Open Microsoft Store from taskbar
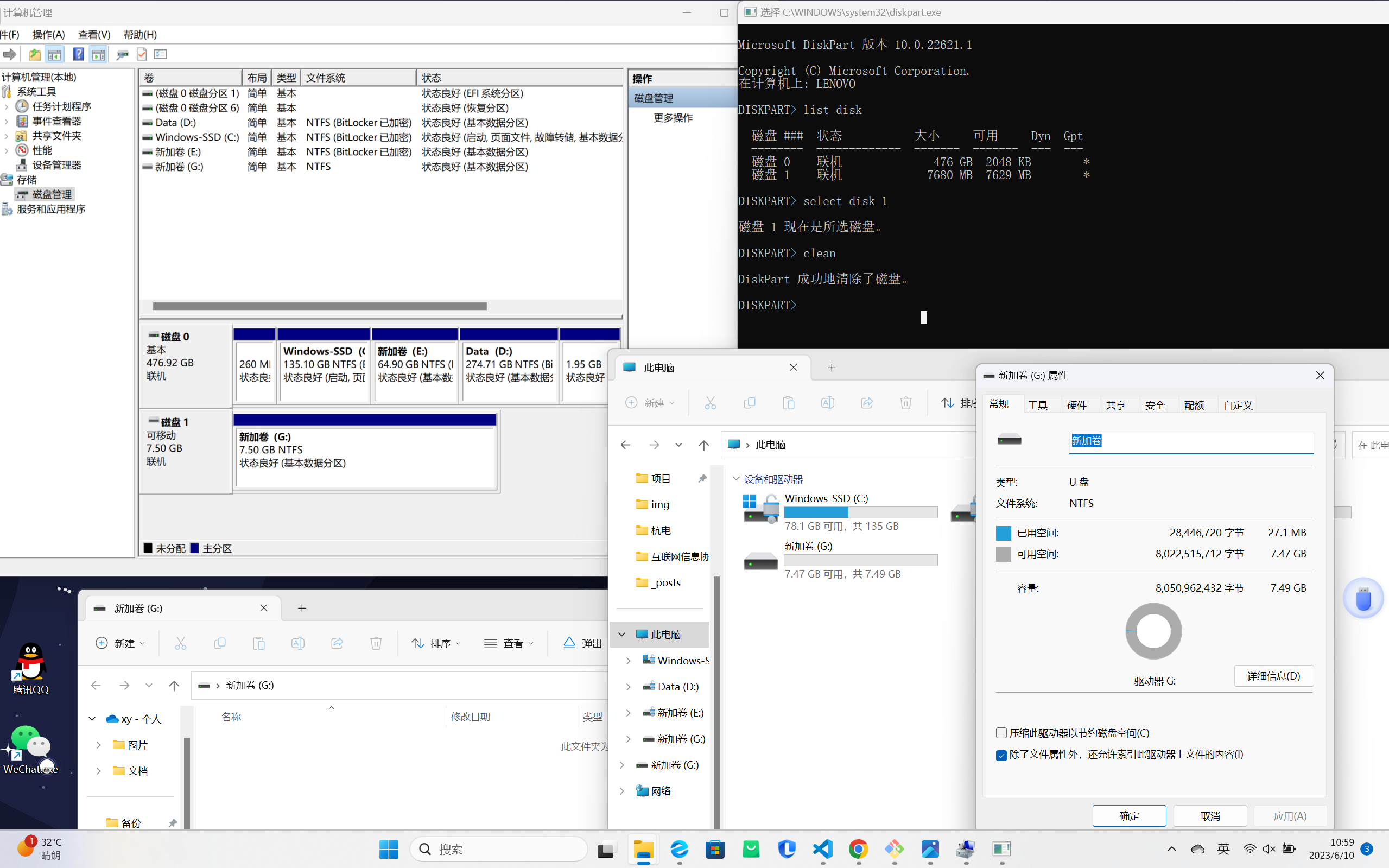Screen dimensions: 1389x868 (x=715, y=849)
